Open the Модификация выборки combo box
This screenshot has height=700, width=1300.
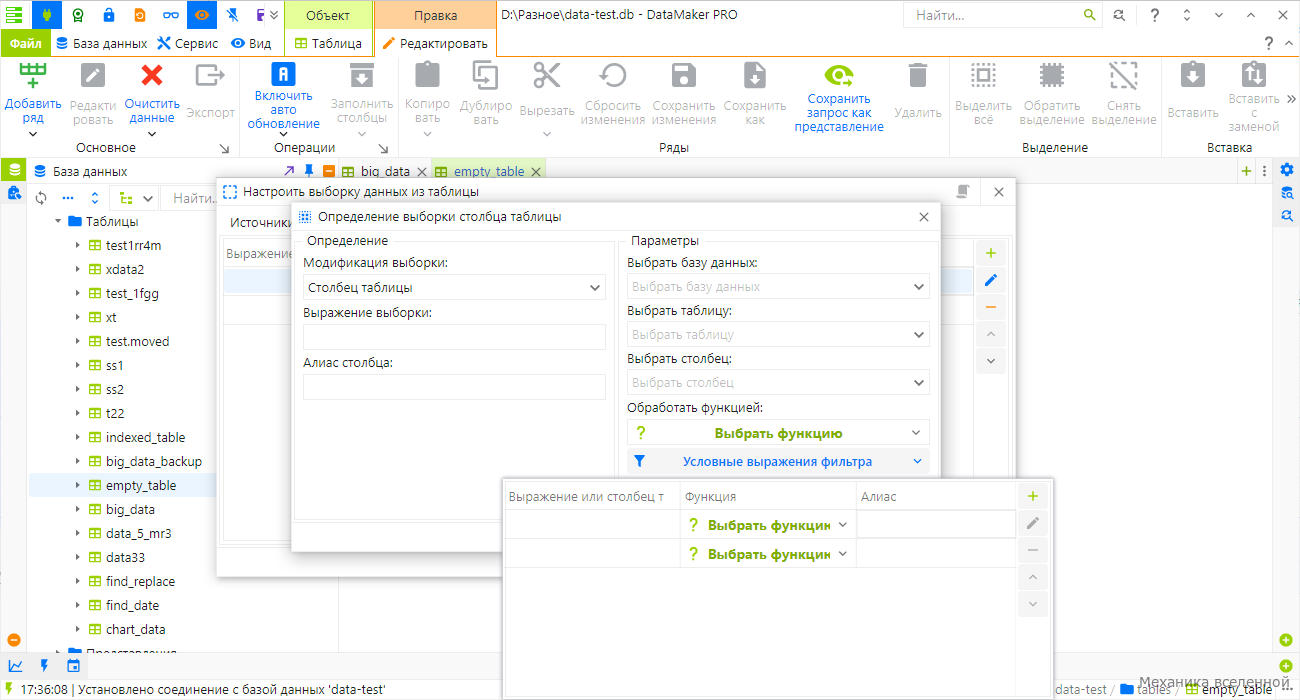coord(454,287)
